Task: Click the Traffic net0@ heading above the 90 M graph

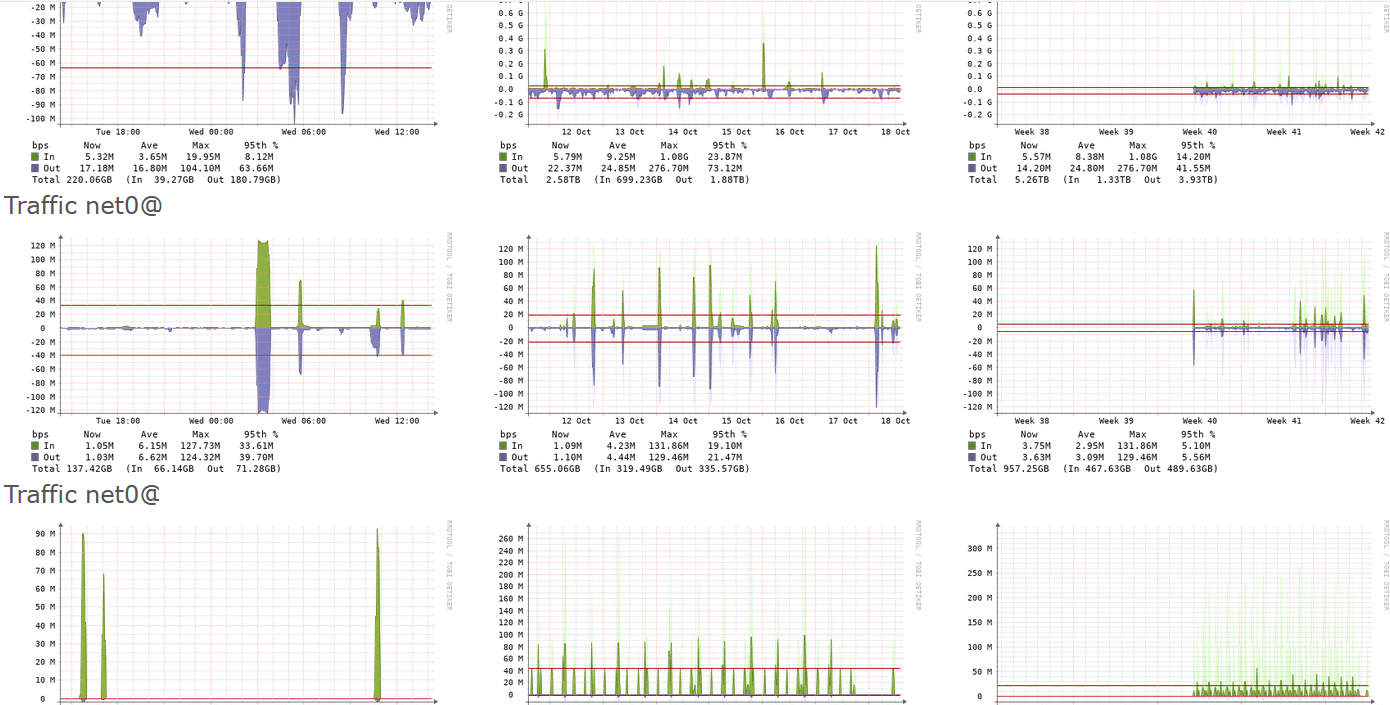Action: point(83,494)
